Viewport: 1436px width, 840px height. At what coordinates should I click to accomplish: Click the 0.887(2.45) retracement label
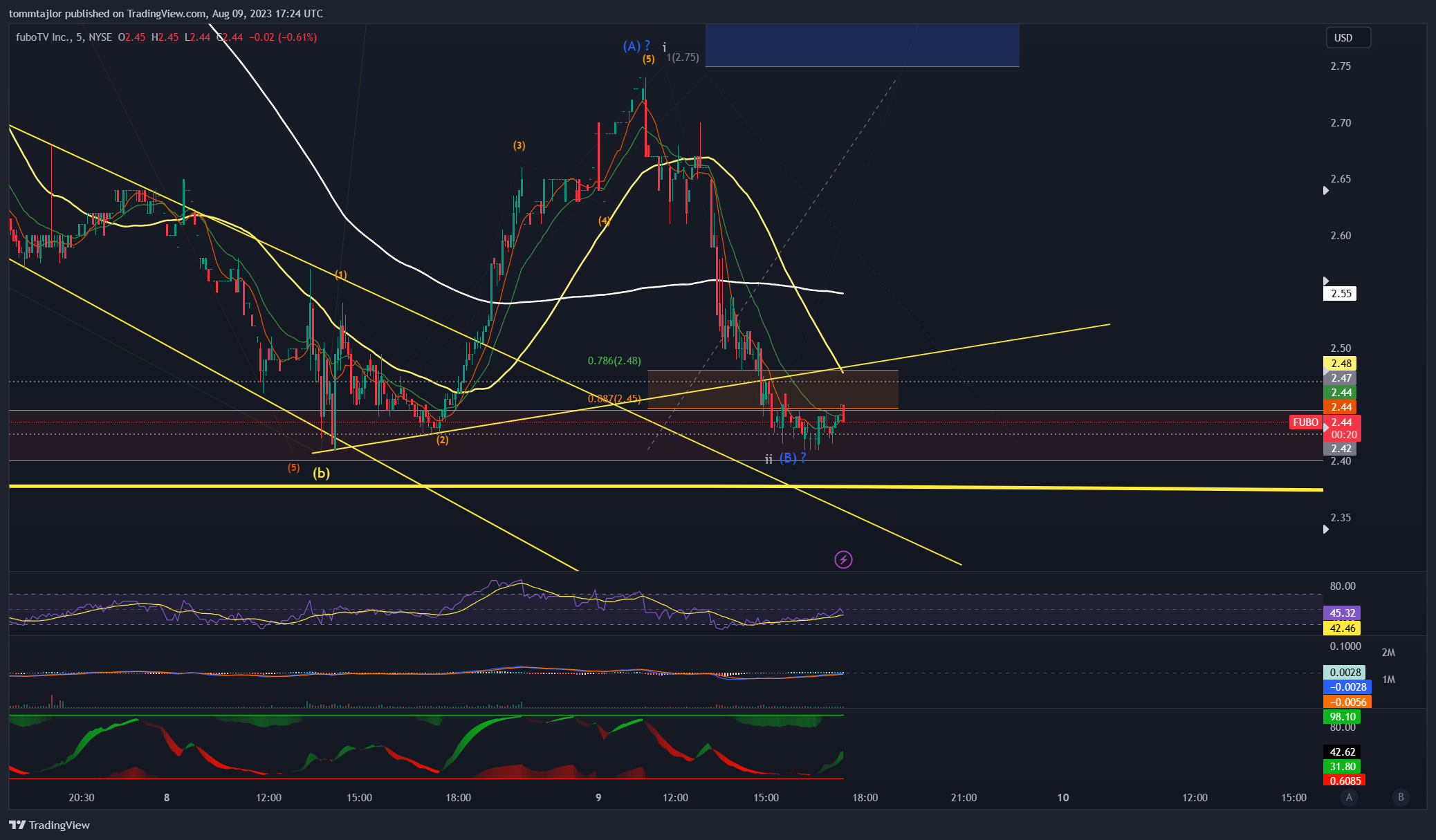coord(614,399)
